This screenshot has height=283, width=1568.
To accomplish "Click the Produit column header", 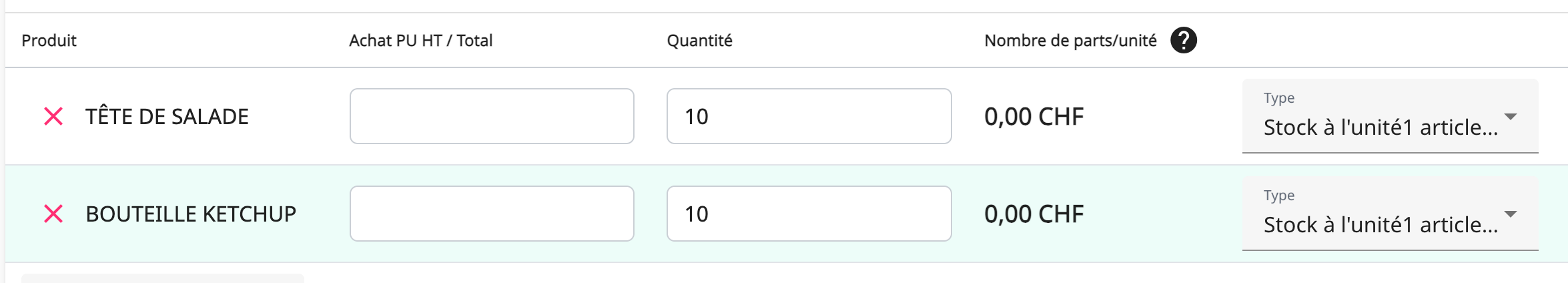I will point(49,41).
